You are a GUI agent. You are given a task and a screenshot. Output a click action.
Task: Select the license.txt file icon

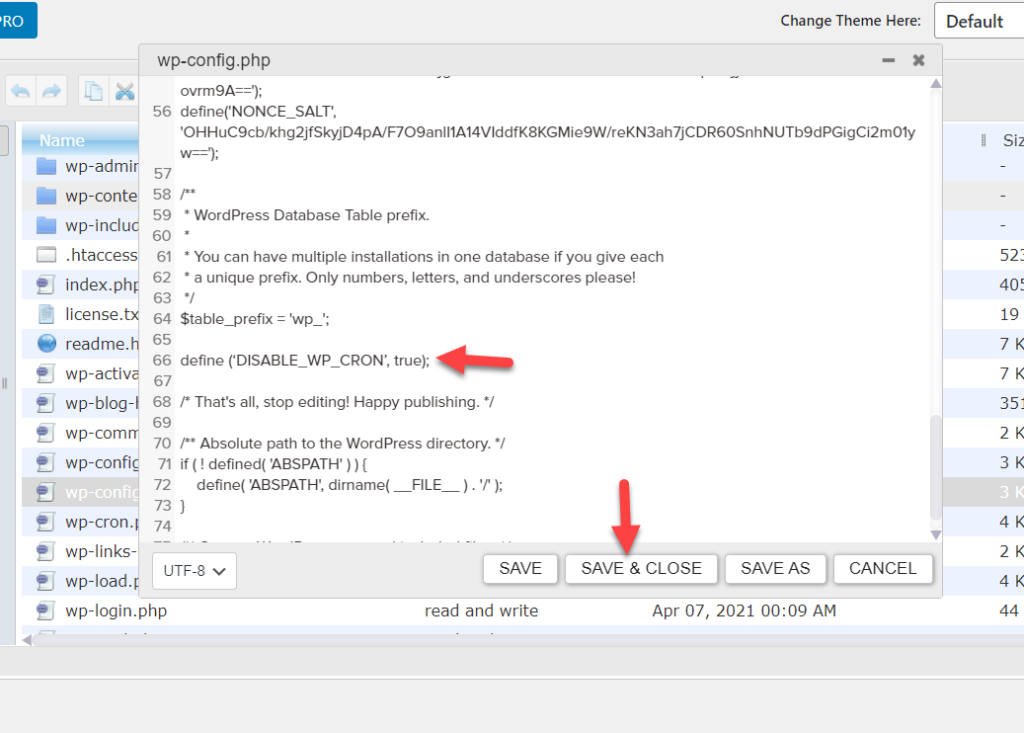(46, 314)
